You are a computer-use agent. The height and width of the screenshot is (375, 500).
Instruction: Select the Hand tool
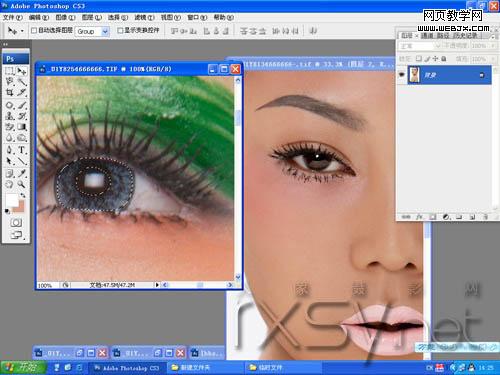pyautogui.click(x=10, y=184)
